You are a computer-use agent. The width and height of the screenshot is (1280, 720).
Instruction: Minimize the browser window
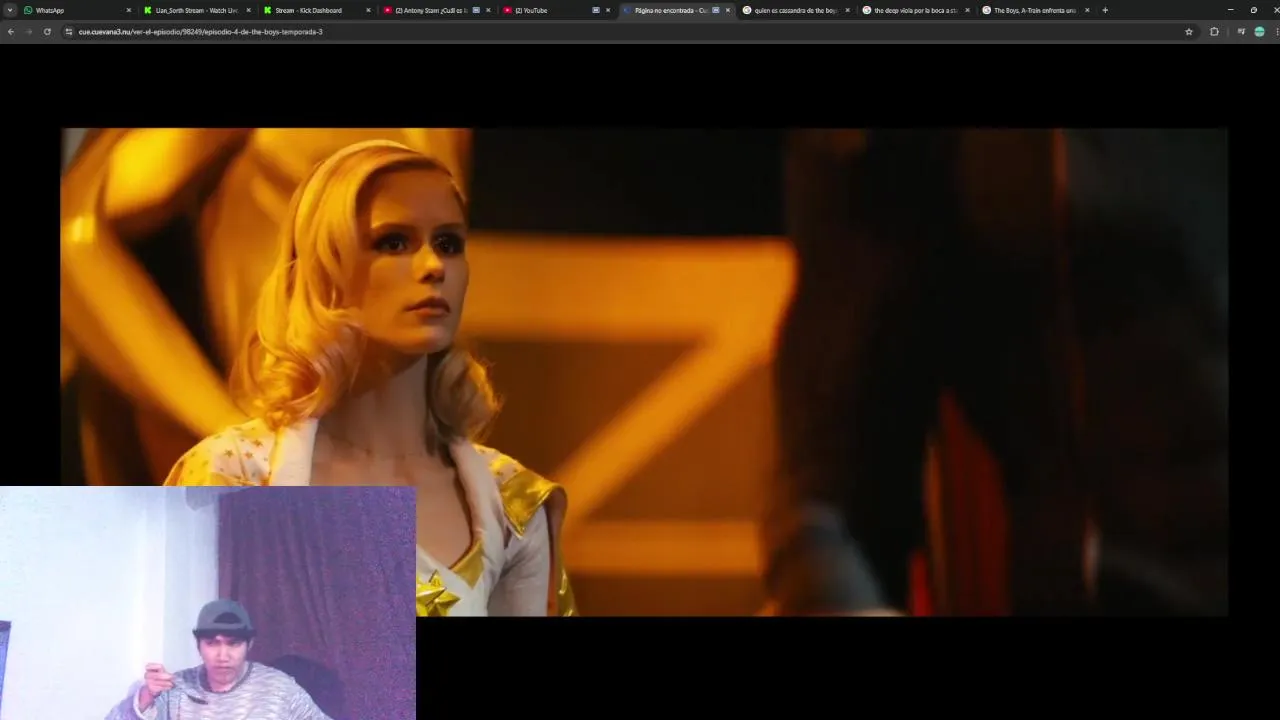pos(1230,10)
